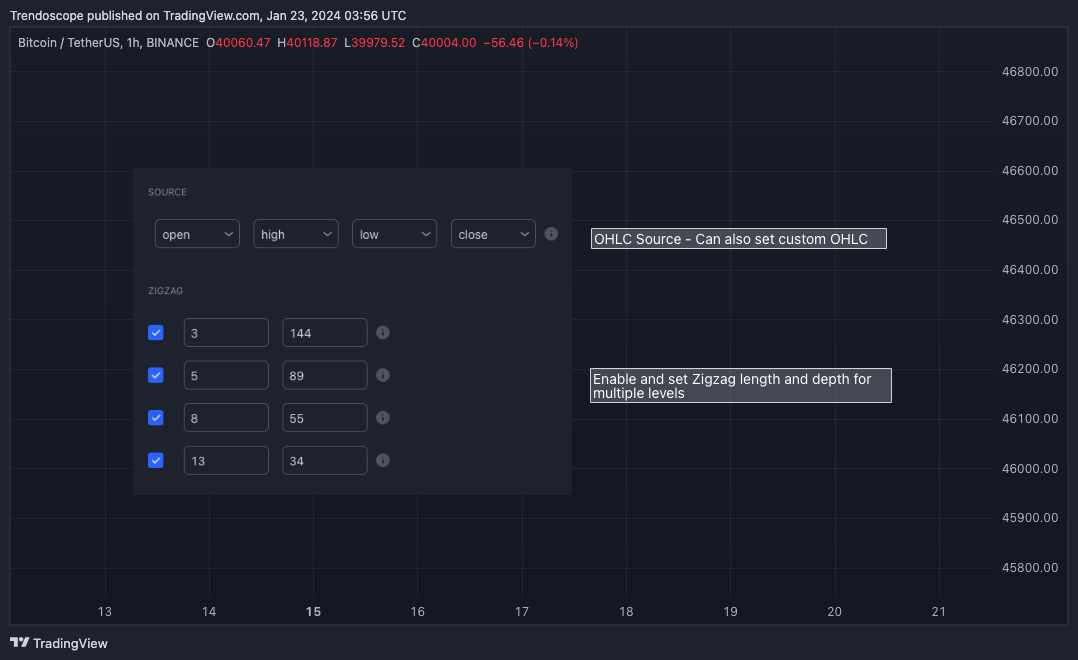1078x660 pixels.
Task: Click the info icon in the 89 depth row
Action: [x=383, y=375]
